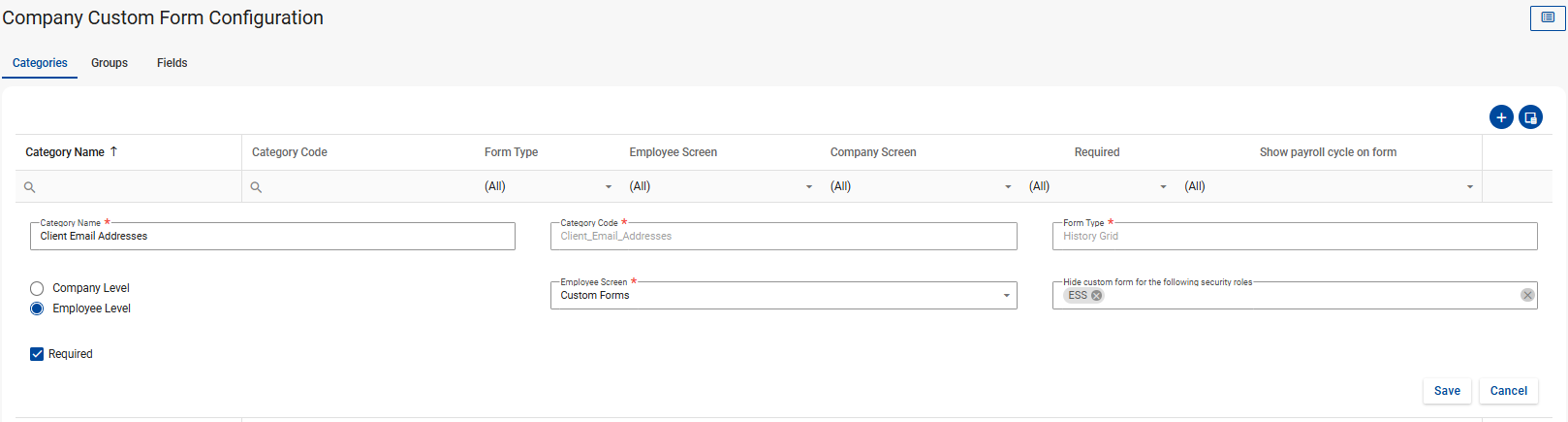The height and width of the screenshot is (422, 1568).
Task: Open the Show payroll cycle filter dropdown
Action: (x=1469, y=187)
